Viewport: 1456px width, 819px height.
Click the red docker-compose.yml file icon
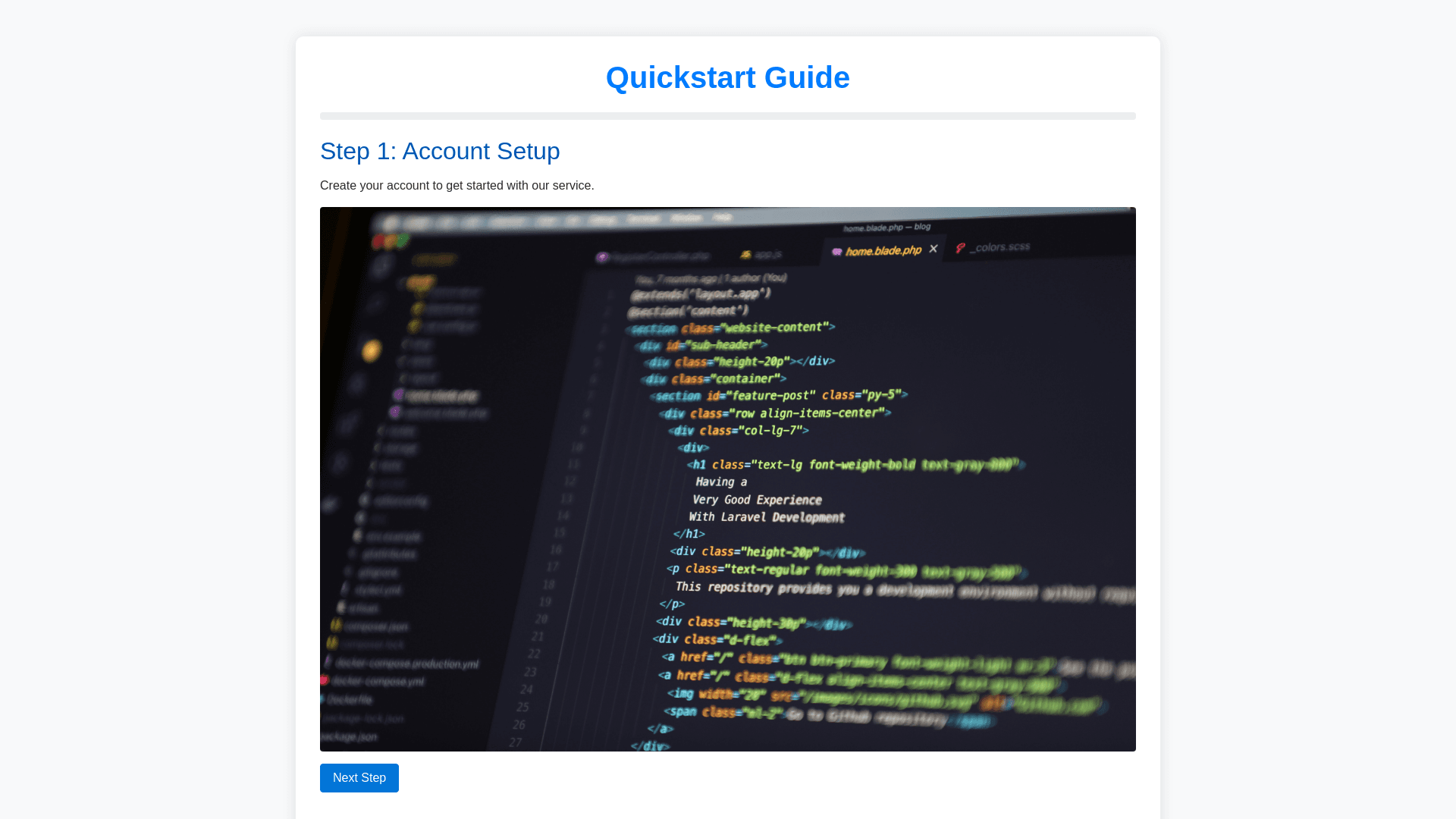pos(325,680)
